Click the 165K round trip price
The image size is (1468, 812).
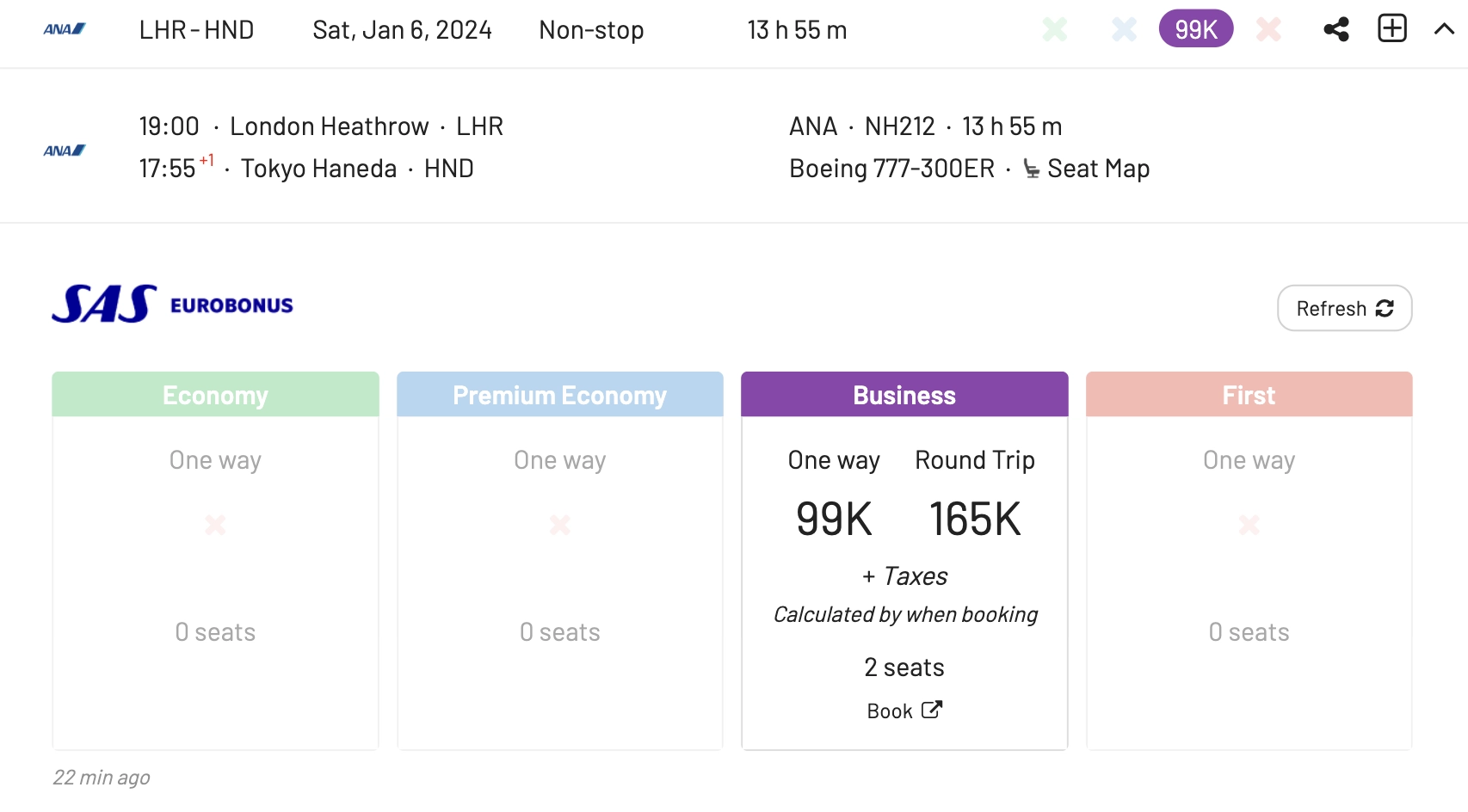coord(975,519)
